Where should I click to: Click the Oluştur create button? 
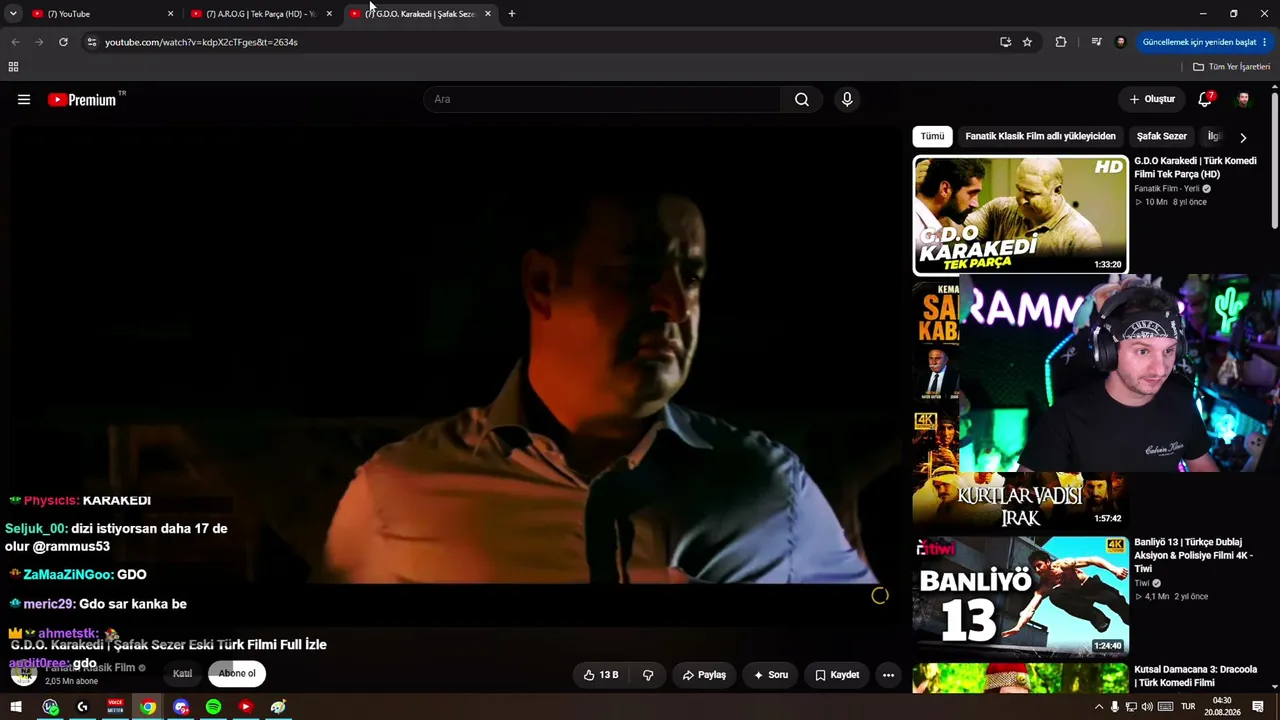pos(1152,99)
